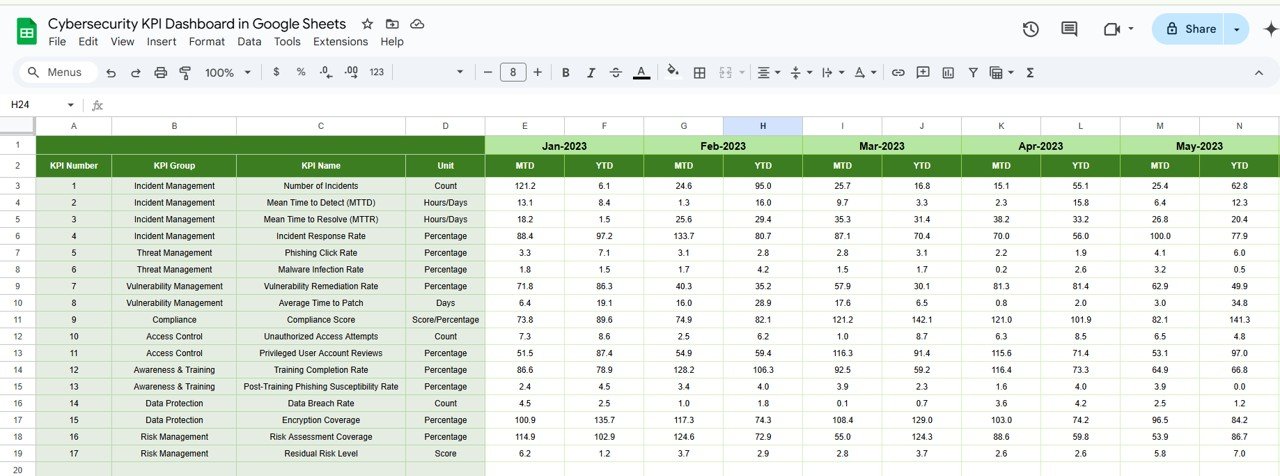Open the font family dropdown
Viewport: 1280px width, 476px height.
pos(432,72)
